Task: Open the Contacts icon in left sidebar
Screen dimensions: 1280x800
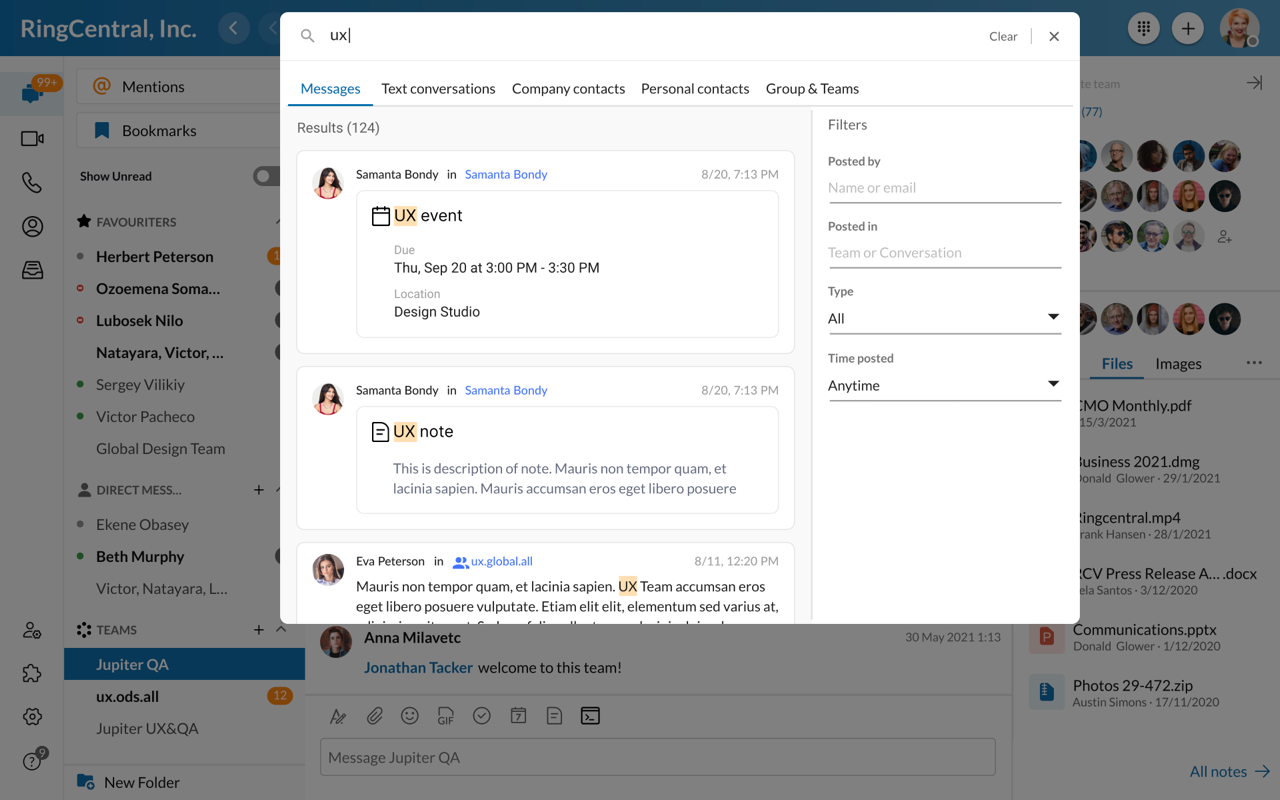Action: coord(32,227)
